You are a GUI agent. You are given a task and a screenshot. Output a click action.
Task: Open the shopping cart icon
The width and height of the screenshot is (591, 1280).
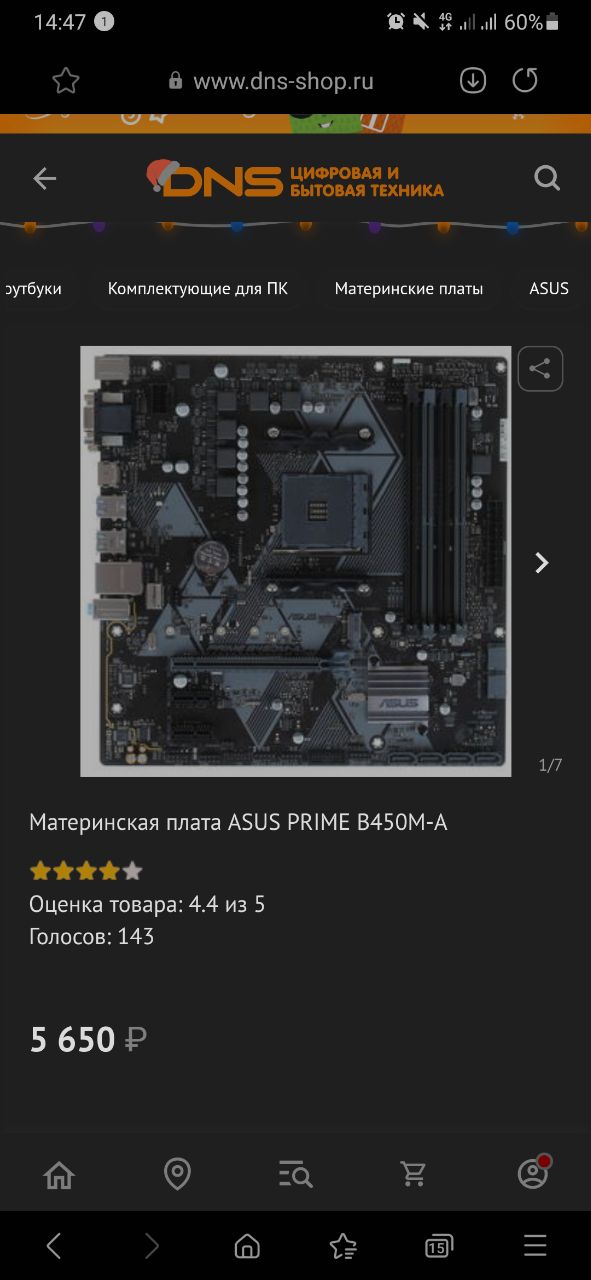point(414,1174)
